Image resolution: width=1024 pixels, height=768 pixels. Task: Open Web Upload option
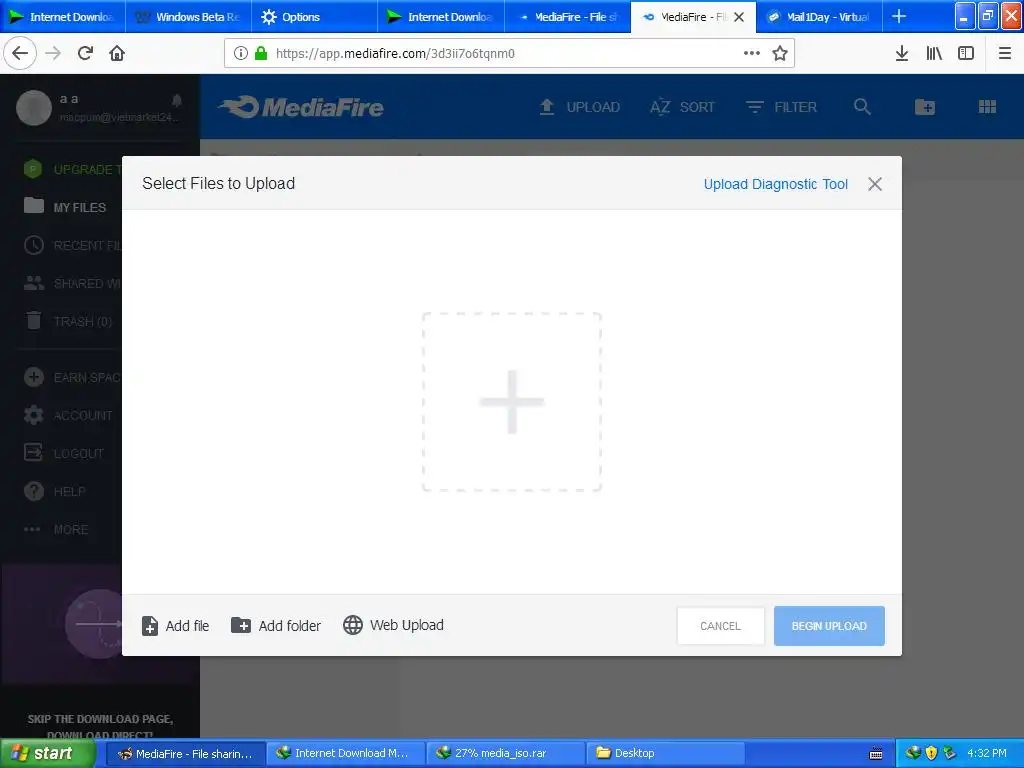click(x=393, y=625)
